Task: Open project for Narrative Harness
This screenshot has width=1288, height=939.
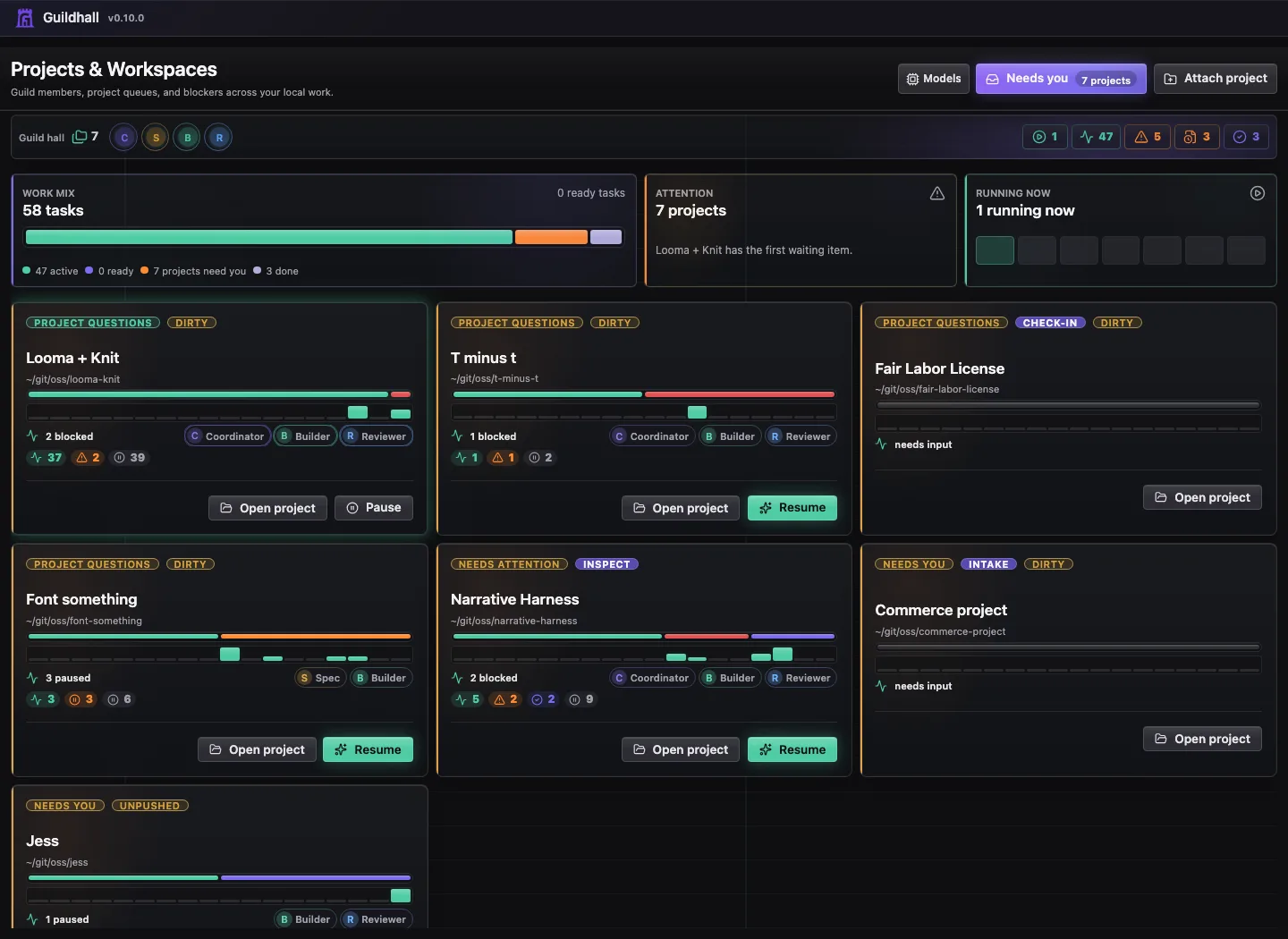Action: 681,749
